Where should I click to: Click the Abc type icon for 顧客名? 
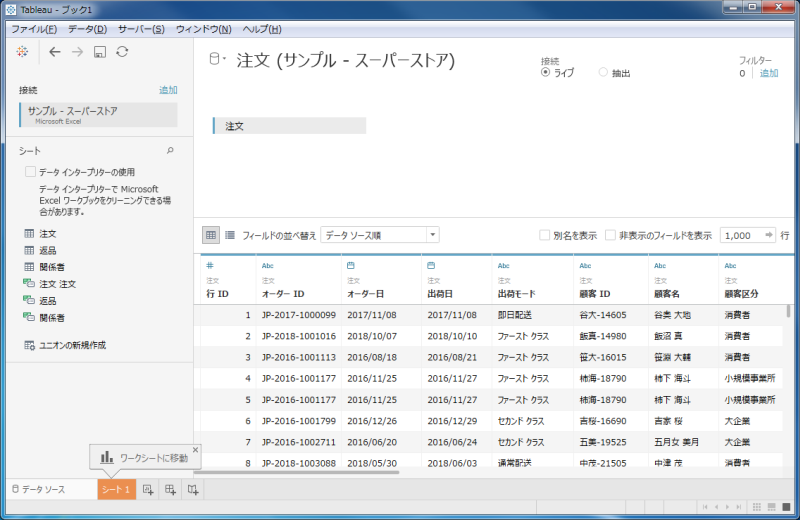point(660,266)
